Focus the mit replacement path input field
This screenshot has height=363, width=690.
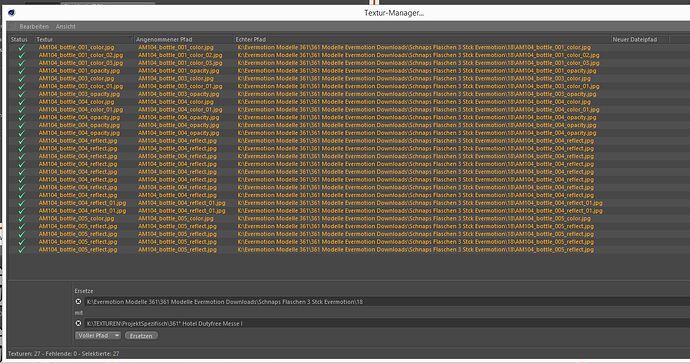(x=387, y=323)
